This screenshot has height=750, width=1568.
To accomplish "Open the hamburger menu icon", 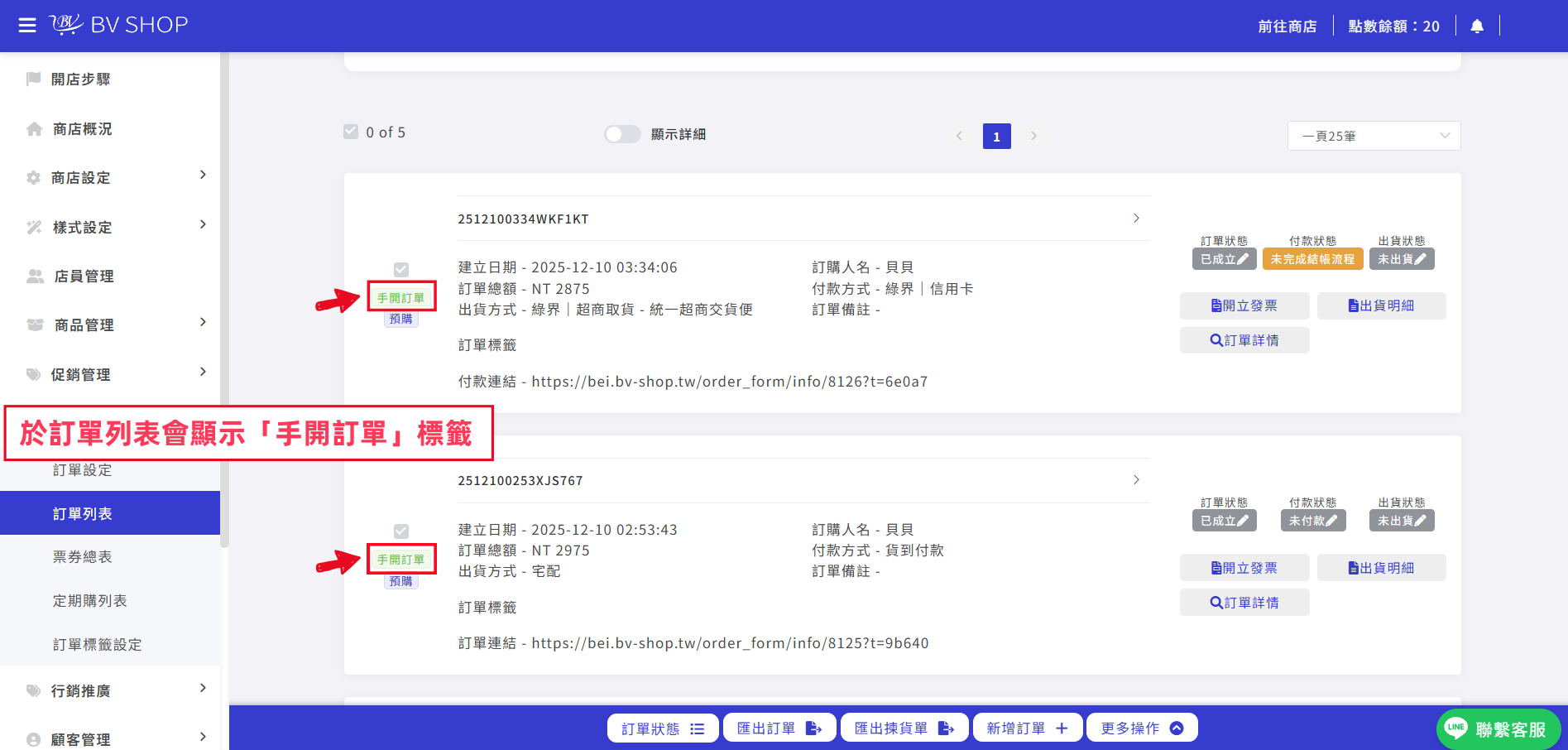I will pyautogui.click(x=27, y=25).
